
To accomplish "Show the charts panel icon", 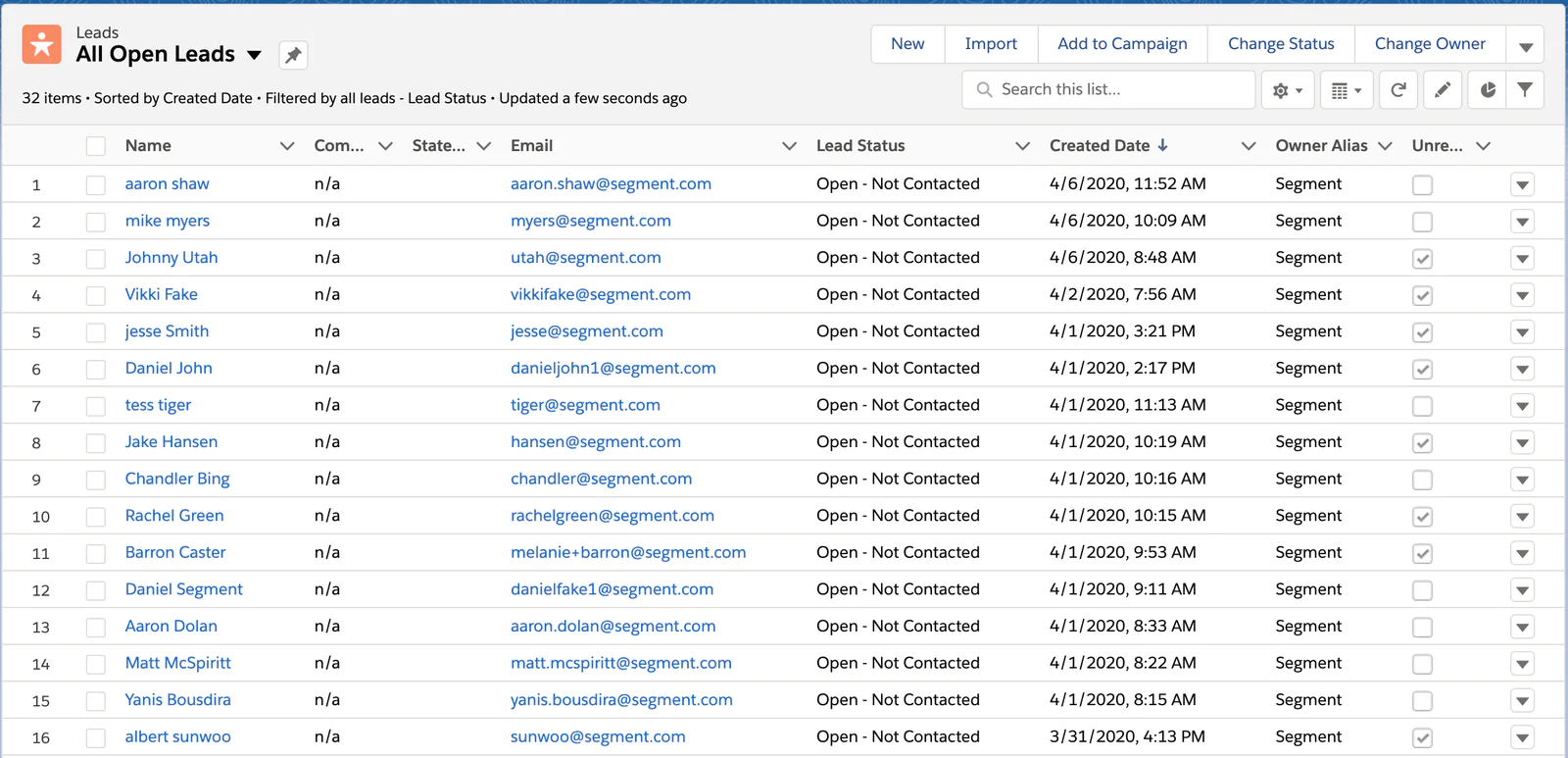I will tap(1488, 90).
